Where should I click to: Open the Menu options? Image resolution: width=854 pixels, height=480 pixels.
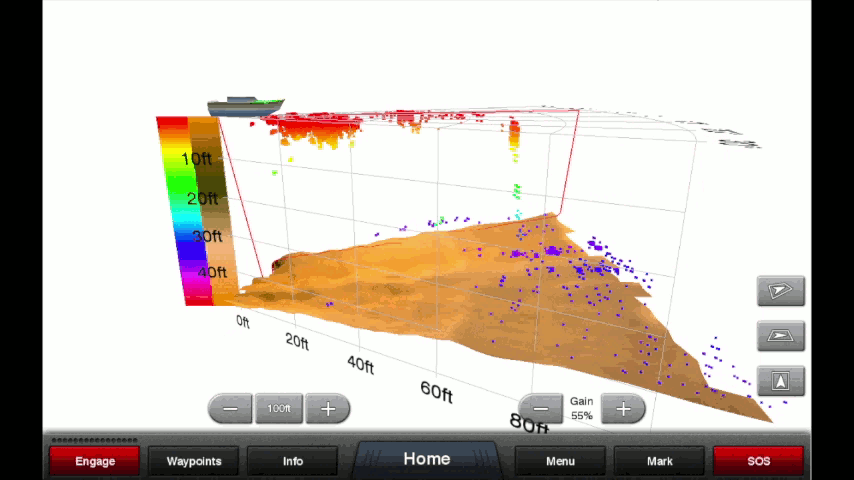pyautogui.click(x=560, y=461)
